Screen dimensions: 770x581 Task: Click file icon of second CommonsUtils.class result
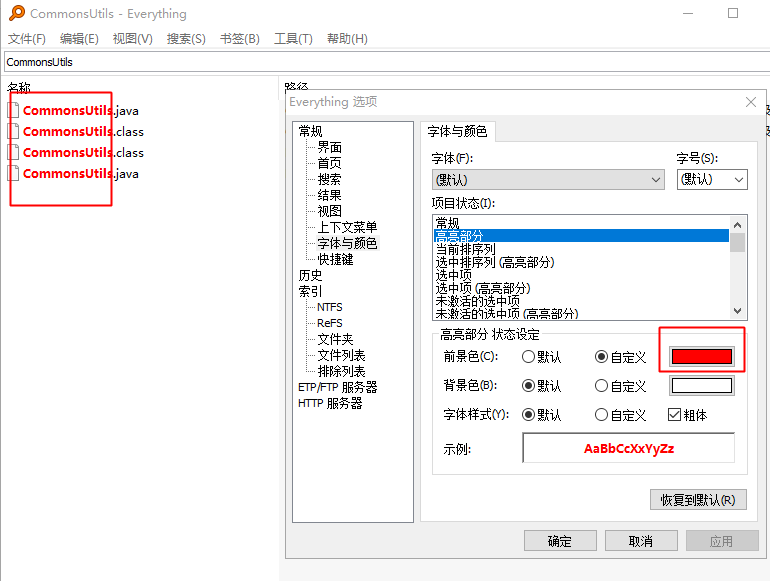click(14, 153)
